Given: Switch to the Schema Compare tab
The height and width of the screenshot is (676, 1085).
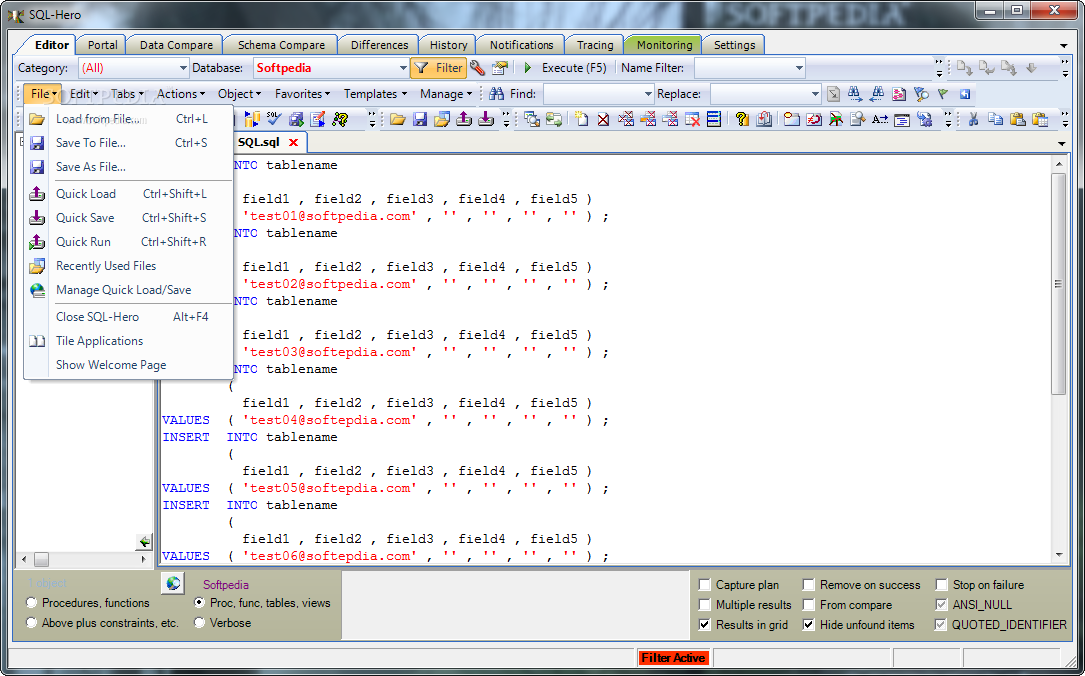Looking at the screenshot, I should pos(281,45).
